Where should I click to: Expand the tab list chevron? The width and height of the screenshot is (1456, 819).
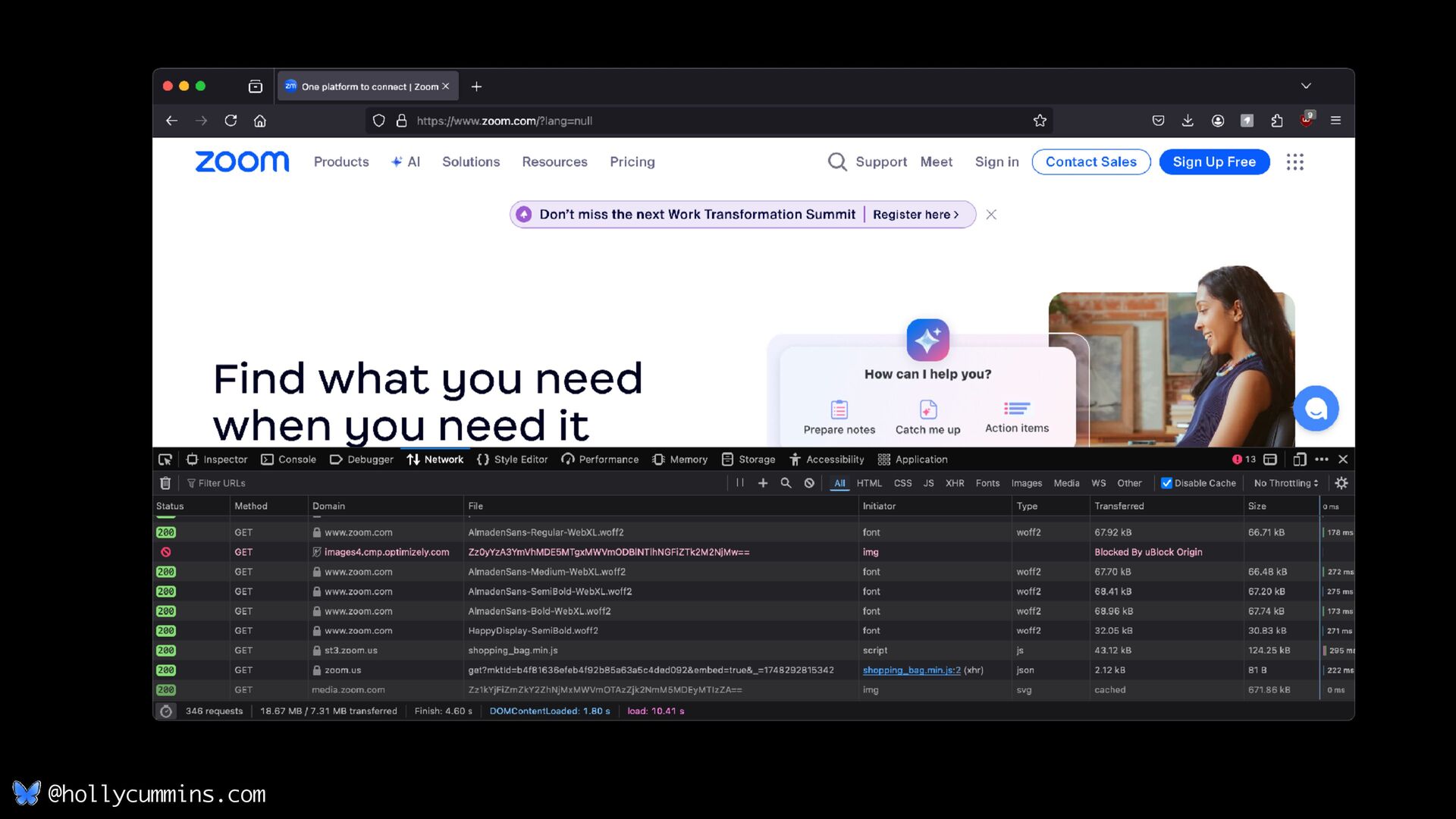1306,86
